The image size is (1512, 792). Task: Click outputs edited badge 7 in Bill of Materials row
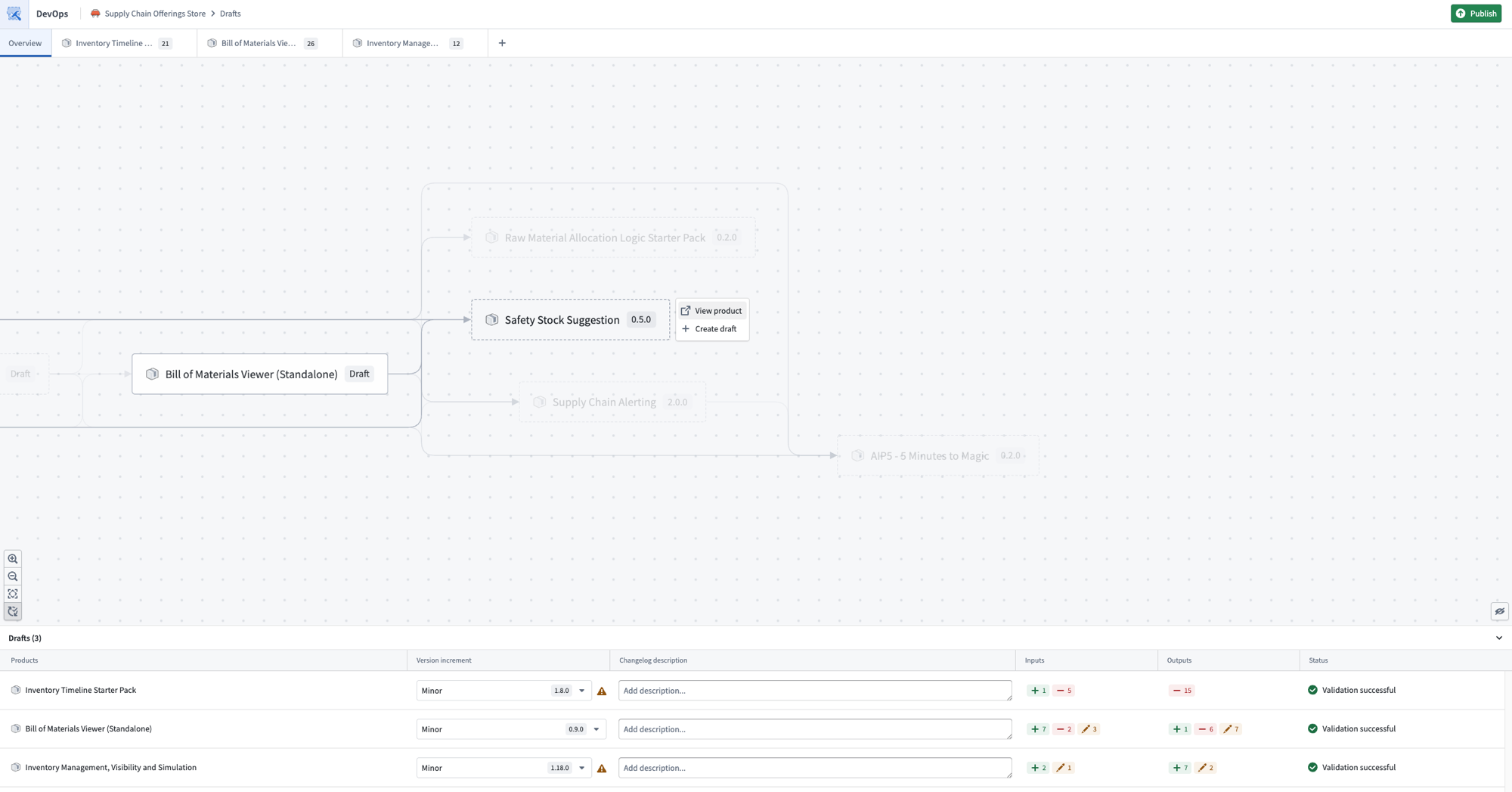click(x=1231, y=729)
